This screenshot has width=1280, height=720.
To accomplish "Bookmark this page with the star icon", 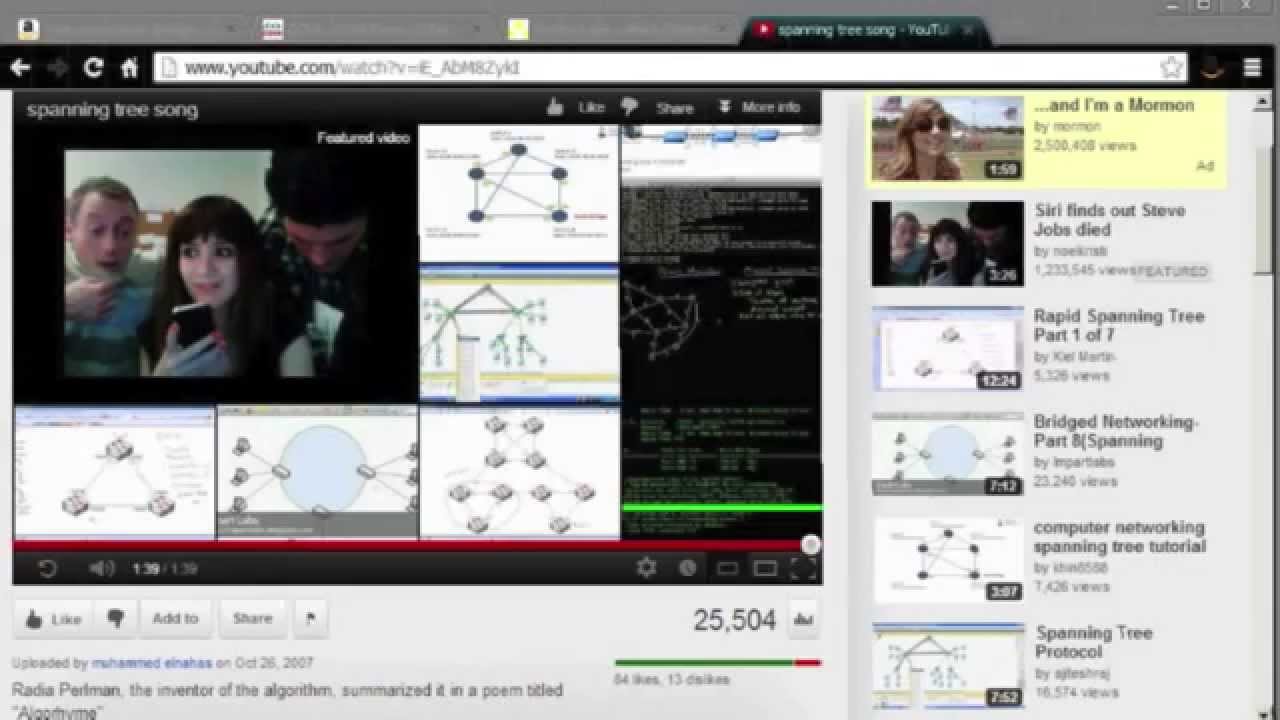I will click(x=1171, y=68).
